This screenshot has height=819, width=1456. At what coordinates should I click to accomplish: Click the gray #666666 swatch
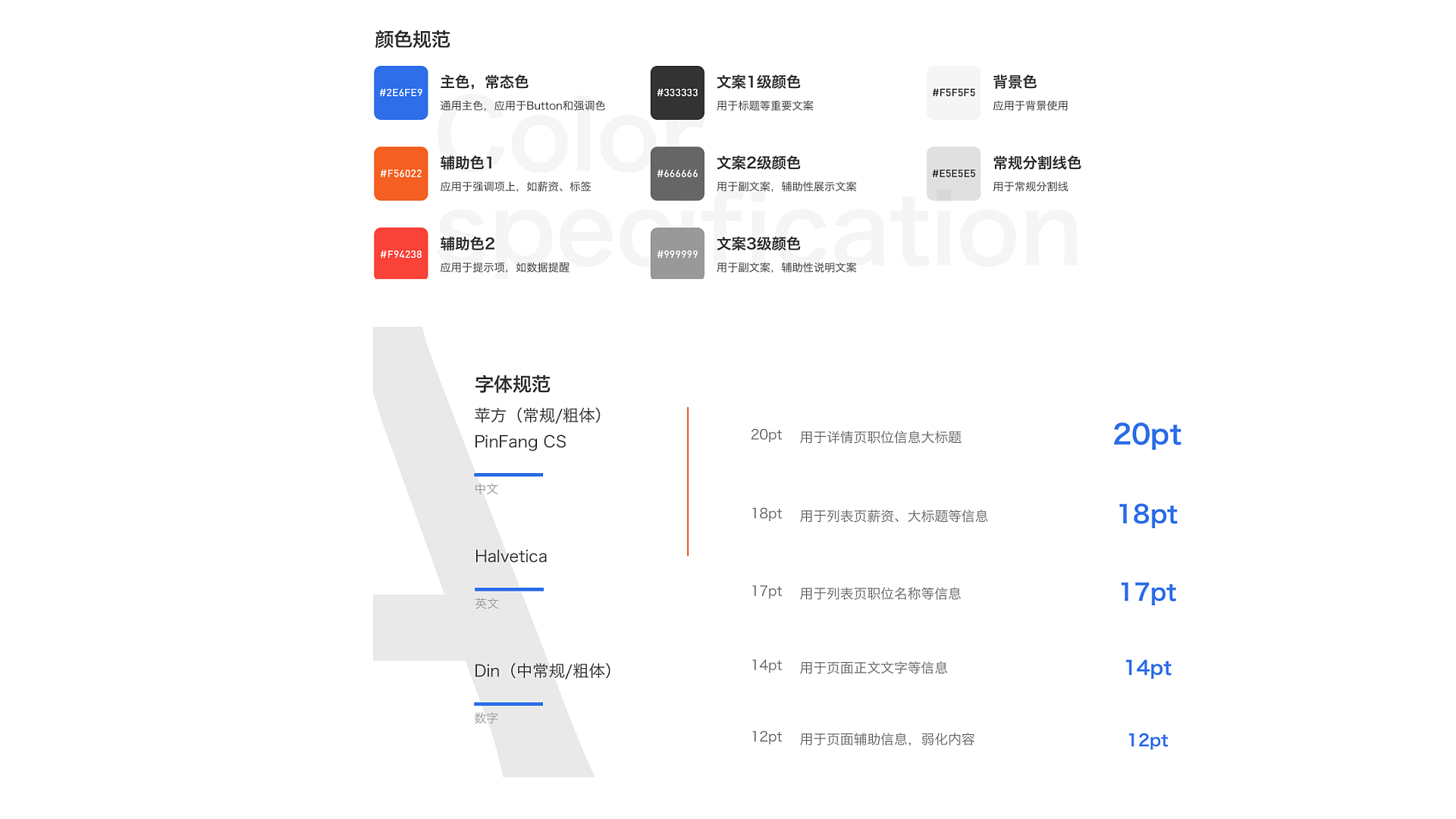click(677, 174)
